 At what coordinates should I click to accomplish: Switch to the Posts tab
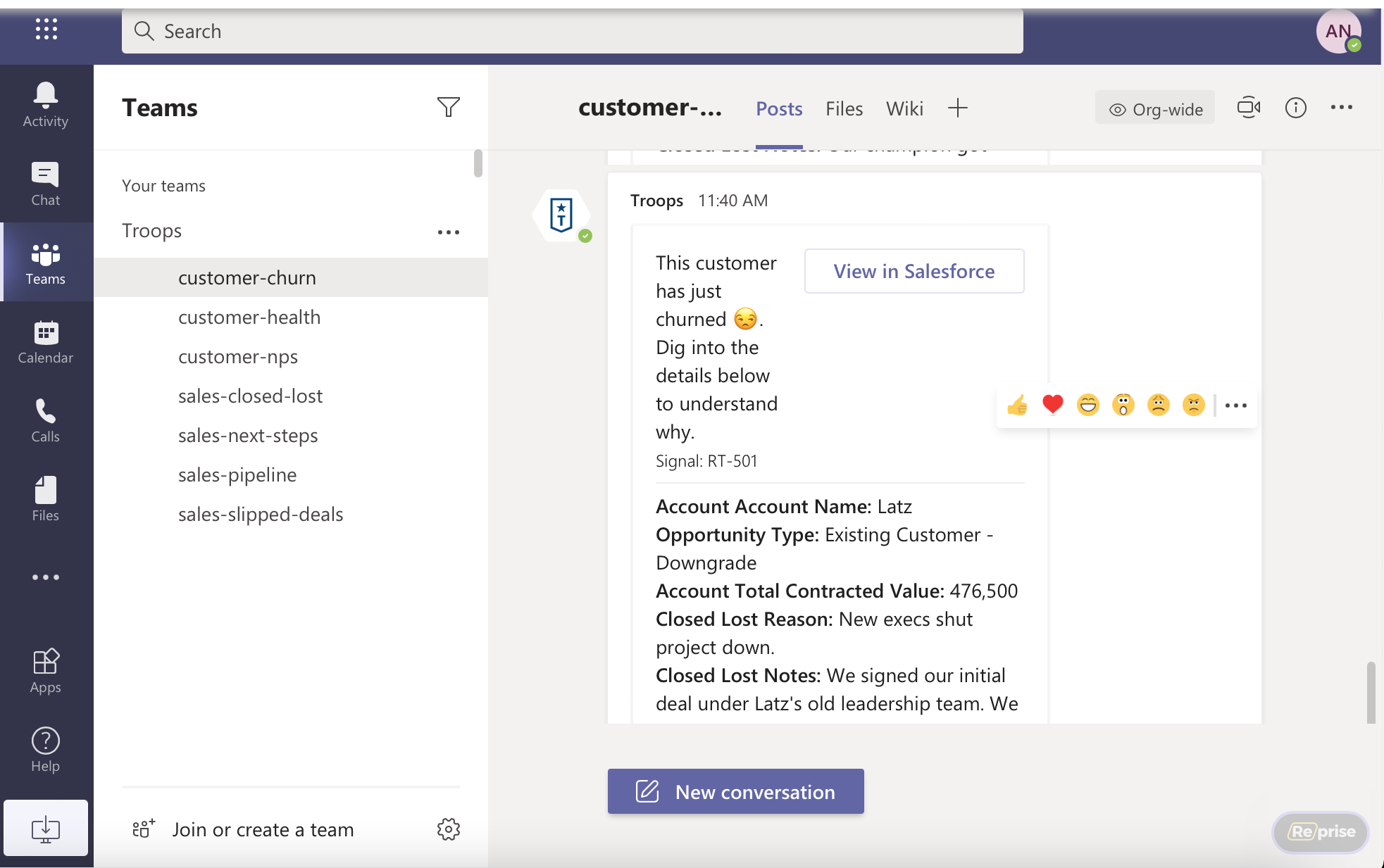pos(779,108)
